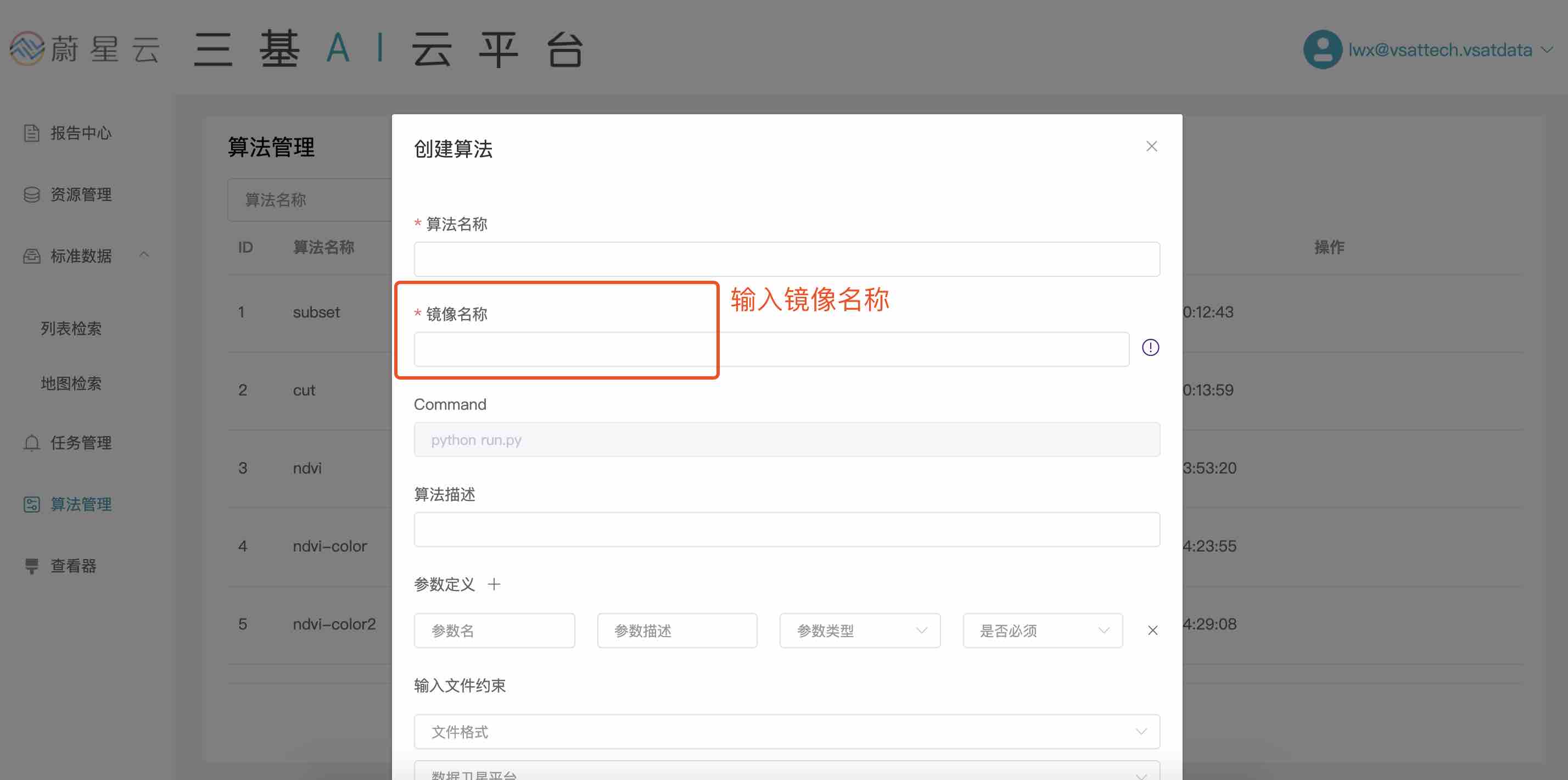Click the 蔚星云 logo icon
This screenshot has width=1568, height=780.
pos(27,48)
